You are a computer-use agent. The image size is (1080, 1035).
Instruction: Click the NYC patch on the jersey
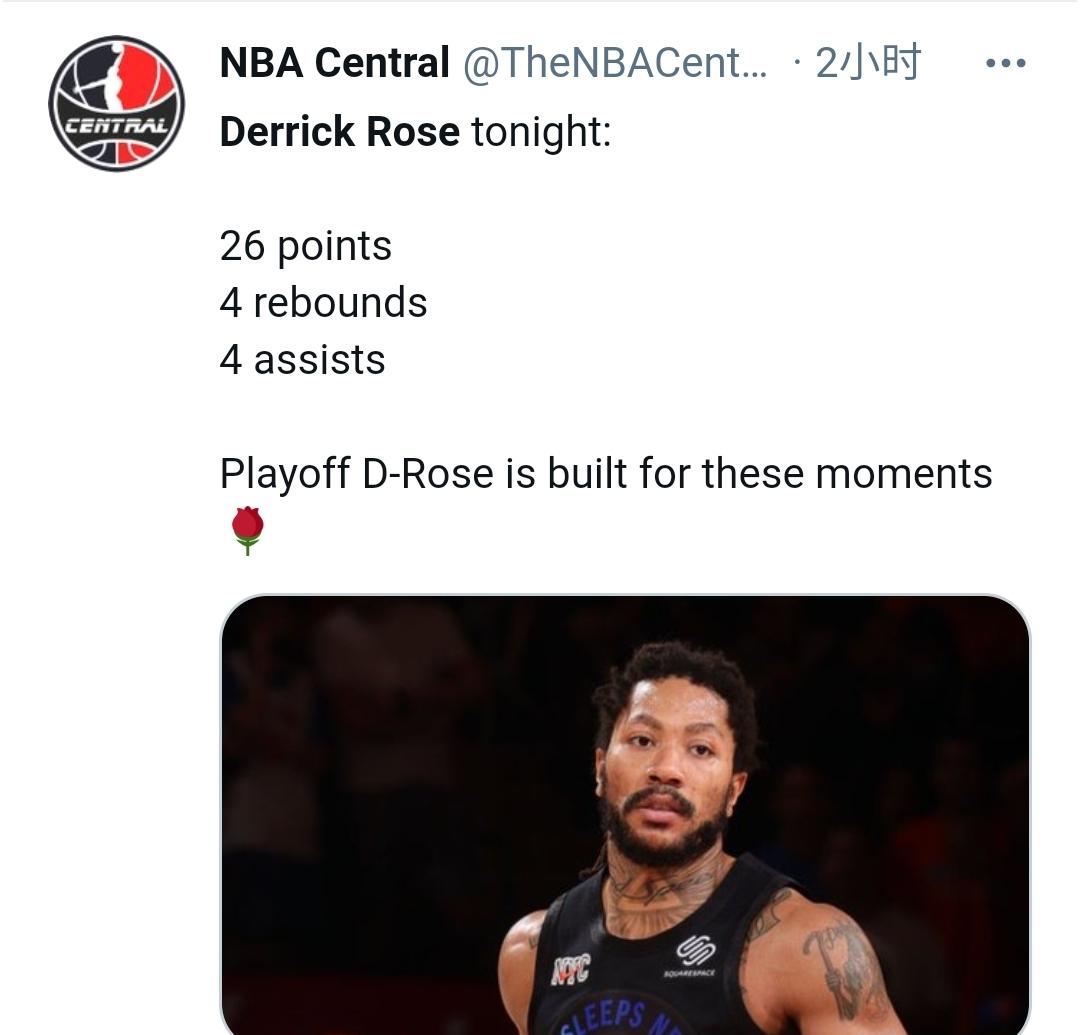pos(571,967)
